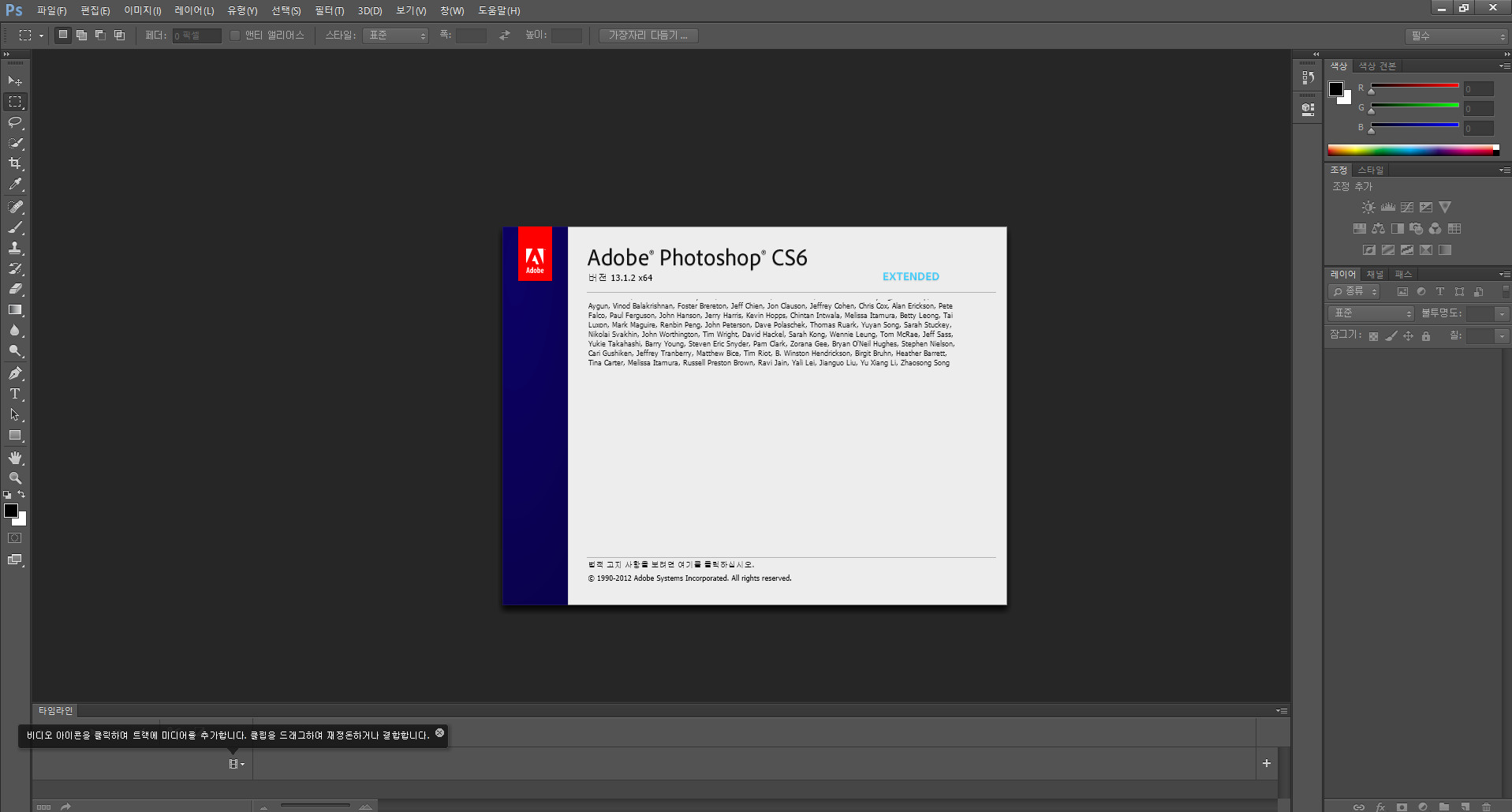This screenshot has width=1512, height=812.
Task: Open the Filter menu
Action: point(330,10)
